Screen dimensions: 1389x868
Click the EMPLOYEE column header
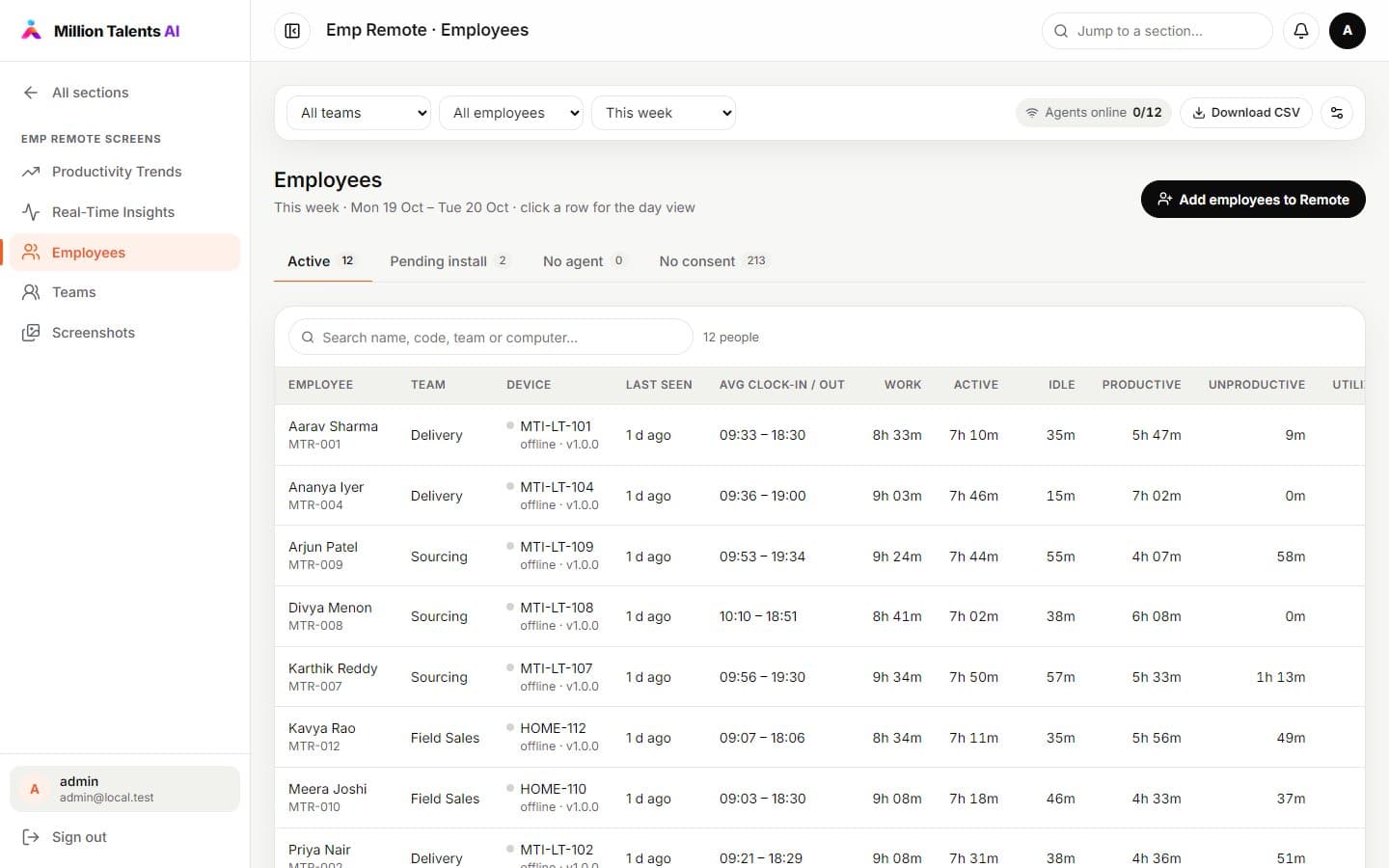(x=320, y=385)
